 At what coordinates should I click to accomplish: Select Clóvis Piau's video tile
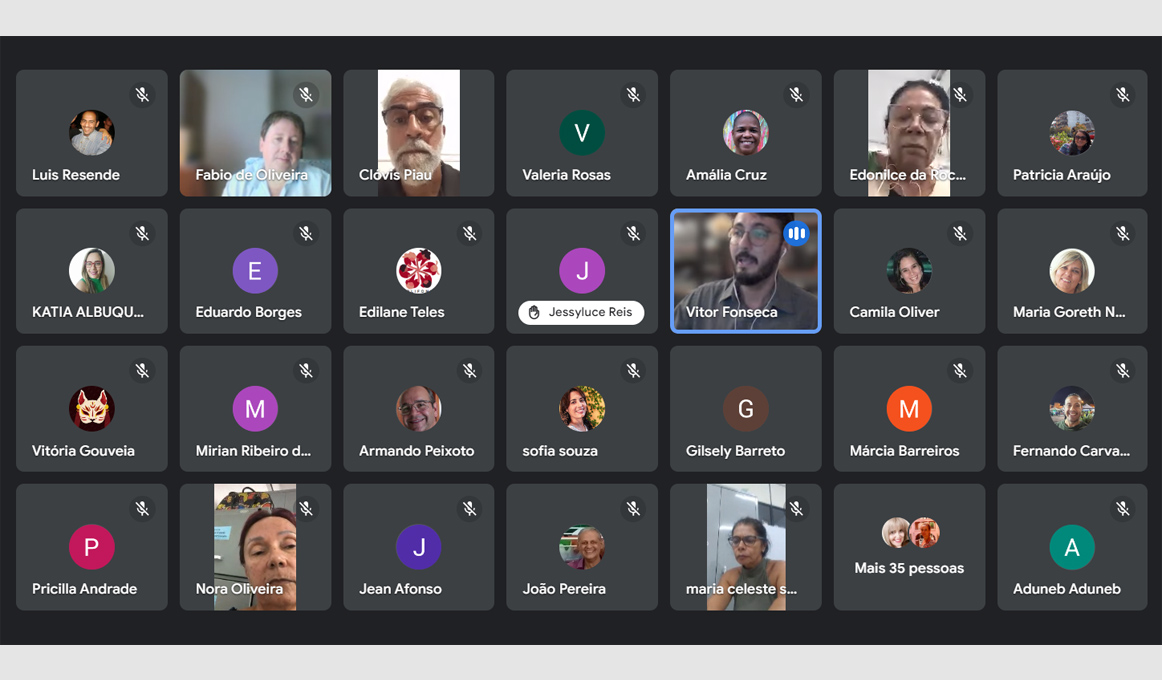(x=419, y=133)
